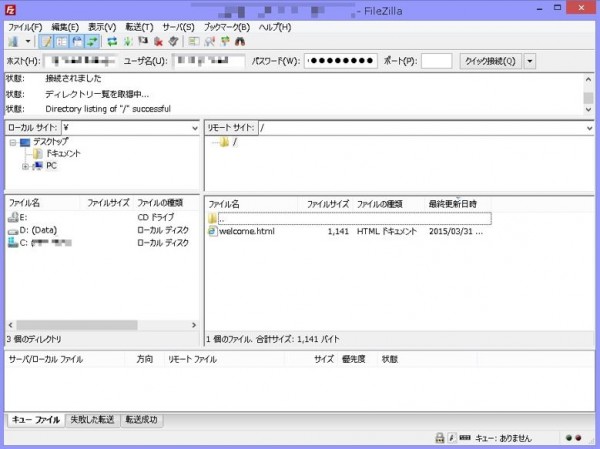Open the ブックマーク(B) menu

tap(227, 27)
